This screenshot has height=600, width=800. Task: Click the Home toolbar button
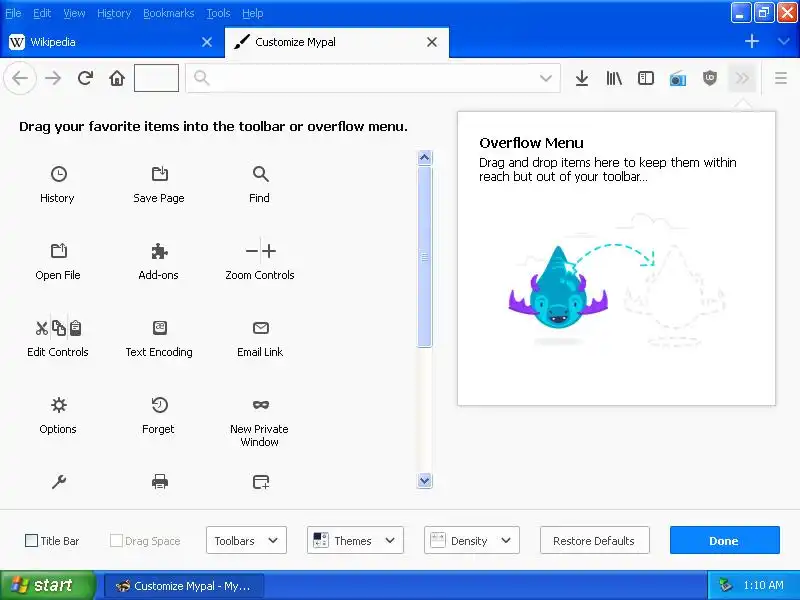pos(117,78)
